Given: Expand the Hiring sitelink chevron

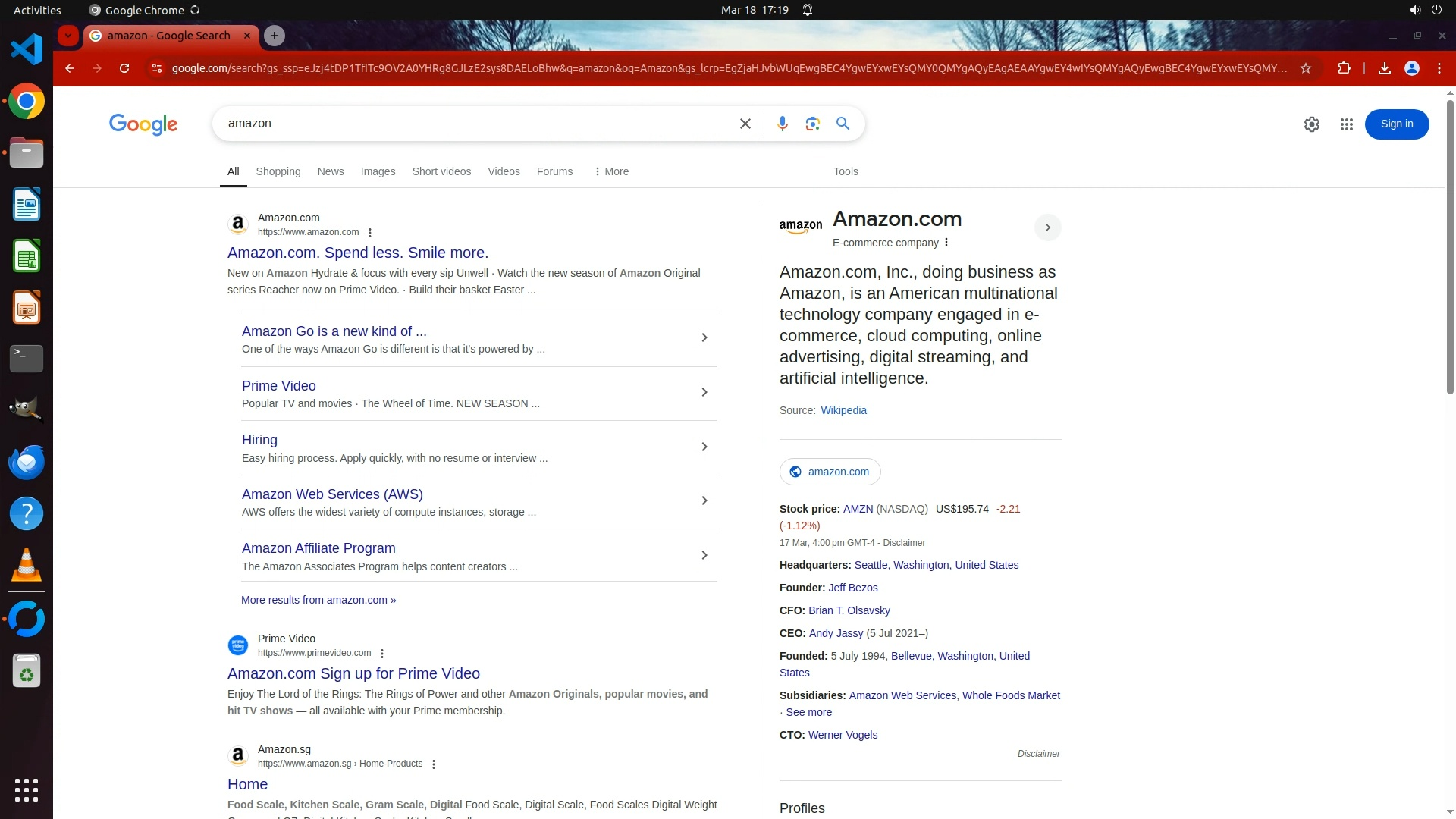Looking at the screenshot, I should coord(704,447).
